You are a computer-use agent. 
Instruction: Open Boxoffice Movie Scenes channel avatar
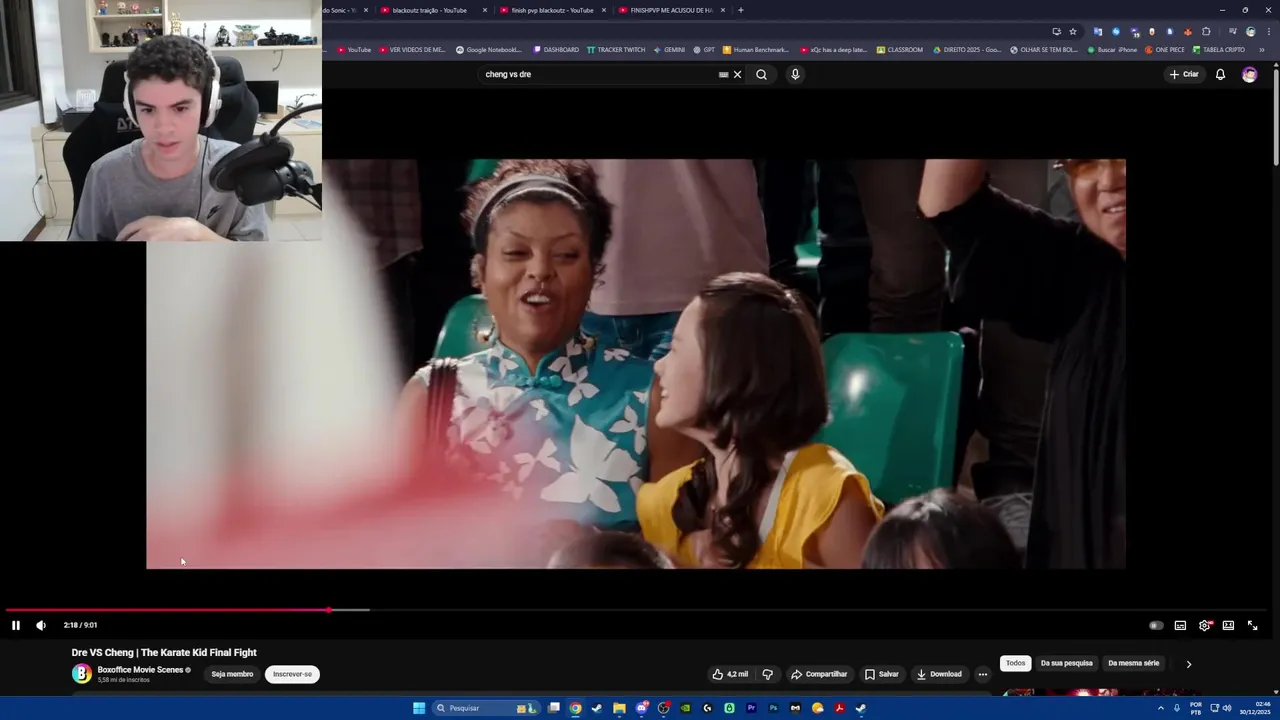tap(81, 674)
